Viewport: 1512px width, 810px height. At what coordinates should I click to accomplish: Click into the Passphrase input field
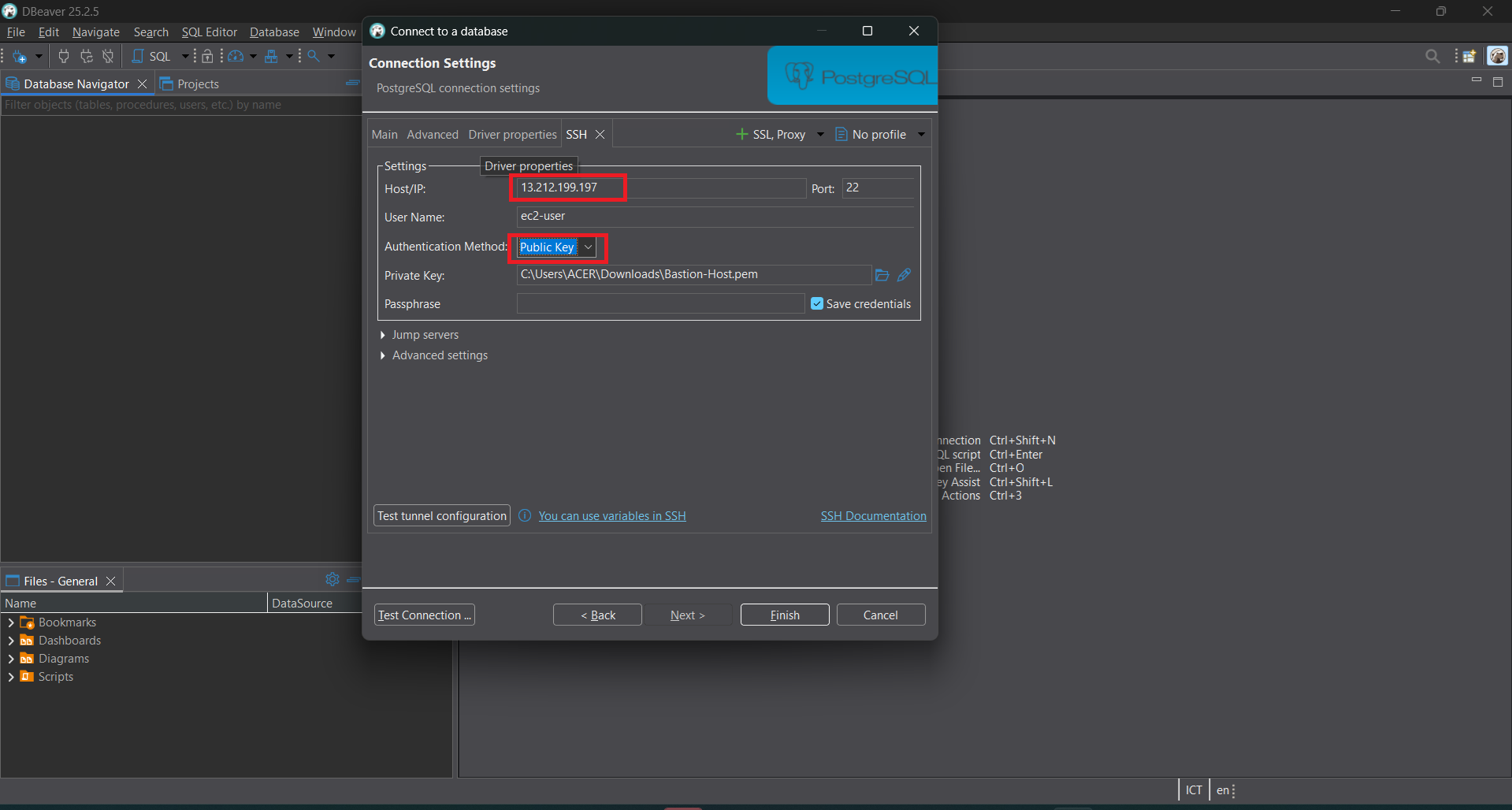[659, 304]
